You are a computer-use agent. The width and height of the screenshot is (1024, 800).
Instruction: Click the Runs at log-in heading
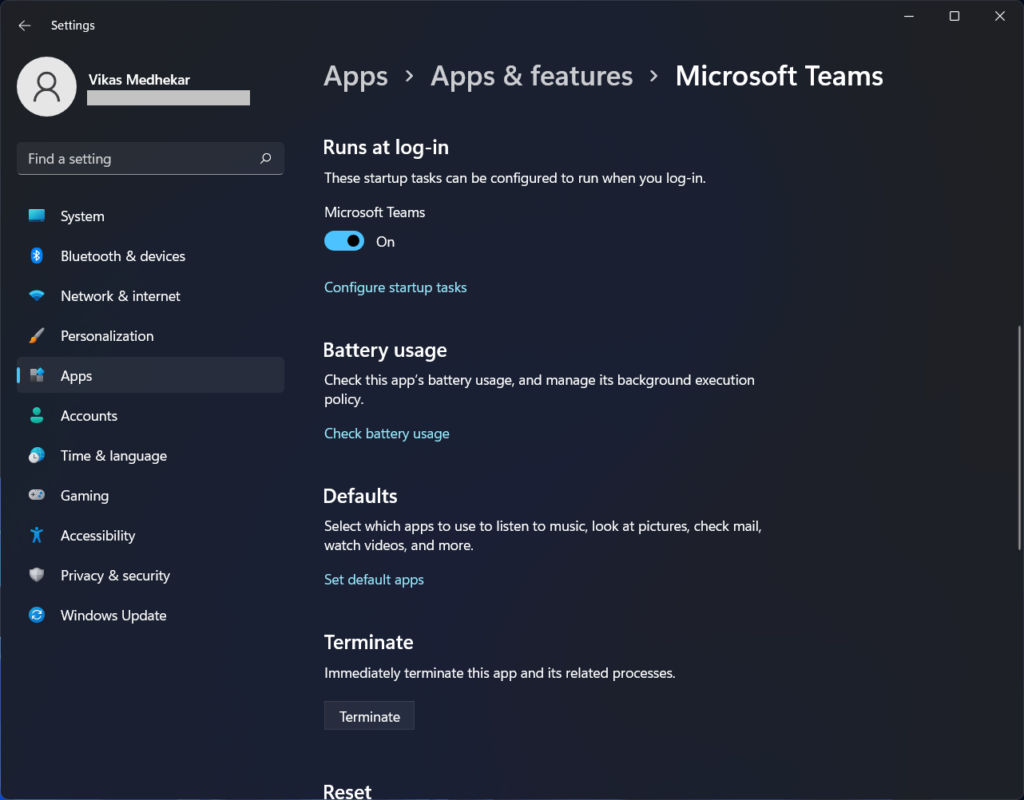click(x=386, y=148)
